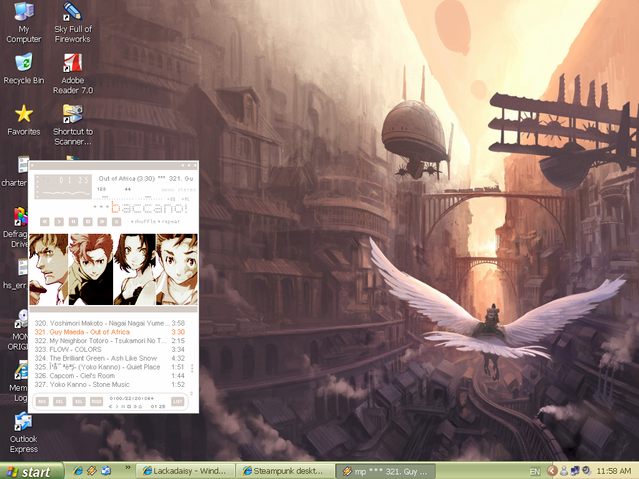
Task: Pause the current song in Winamp
Action: pyautogui.click(x=73, y=221)
